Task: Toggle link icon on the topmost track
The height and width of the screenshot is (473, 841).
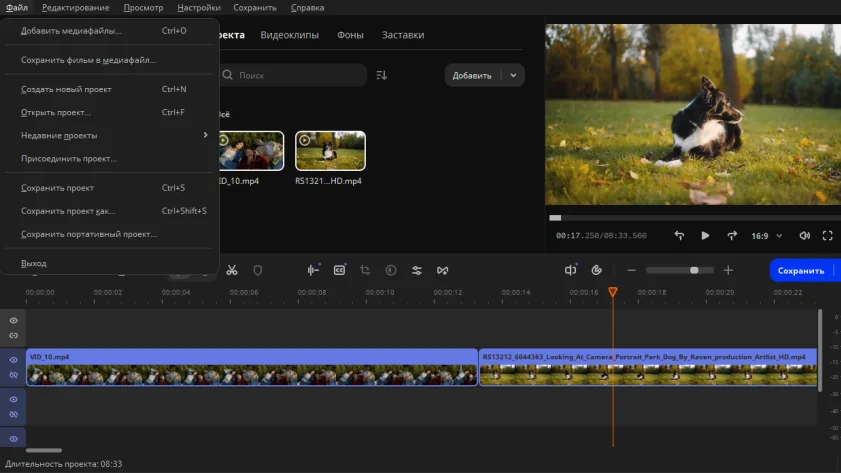Action: point(14,335)
